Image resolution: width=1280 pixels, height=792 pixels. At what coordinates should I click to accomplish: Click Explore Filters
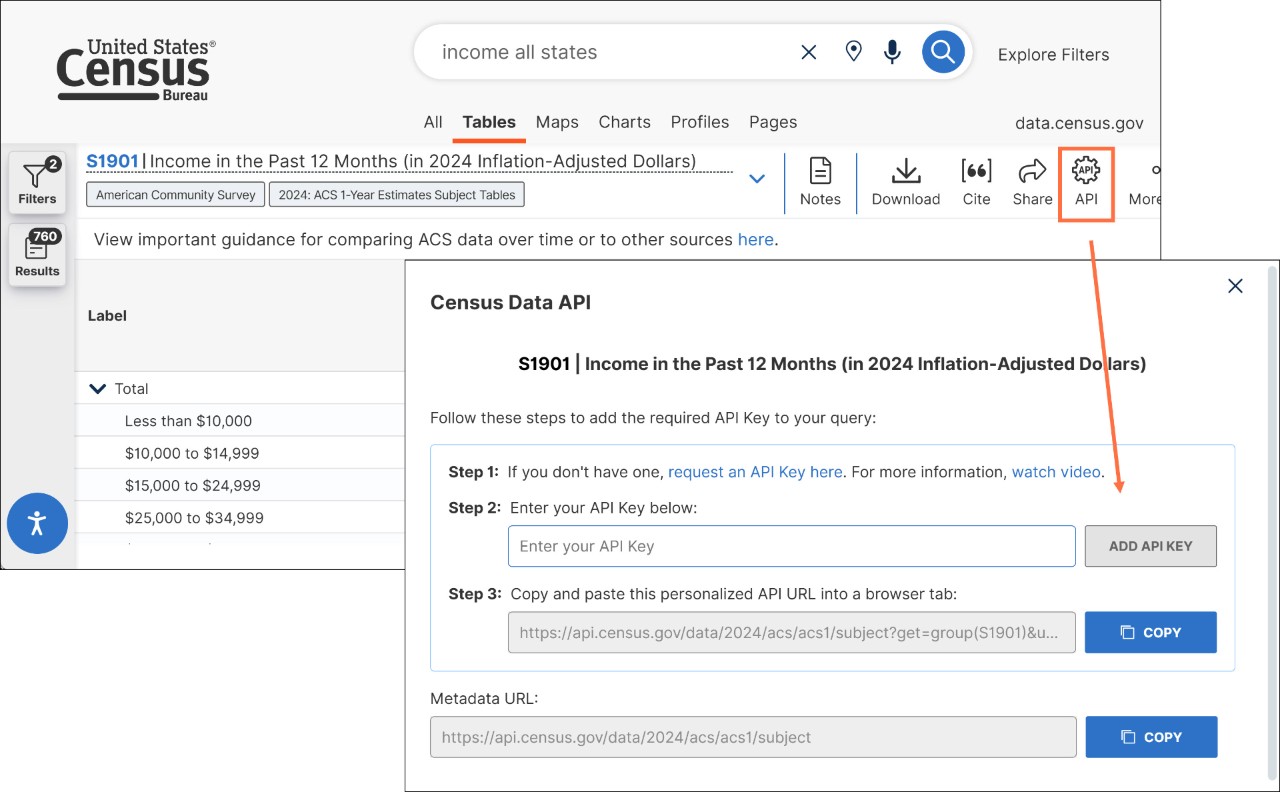point(1053,55)
